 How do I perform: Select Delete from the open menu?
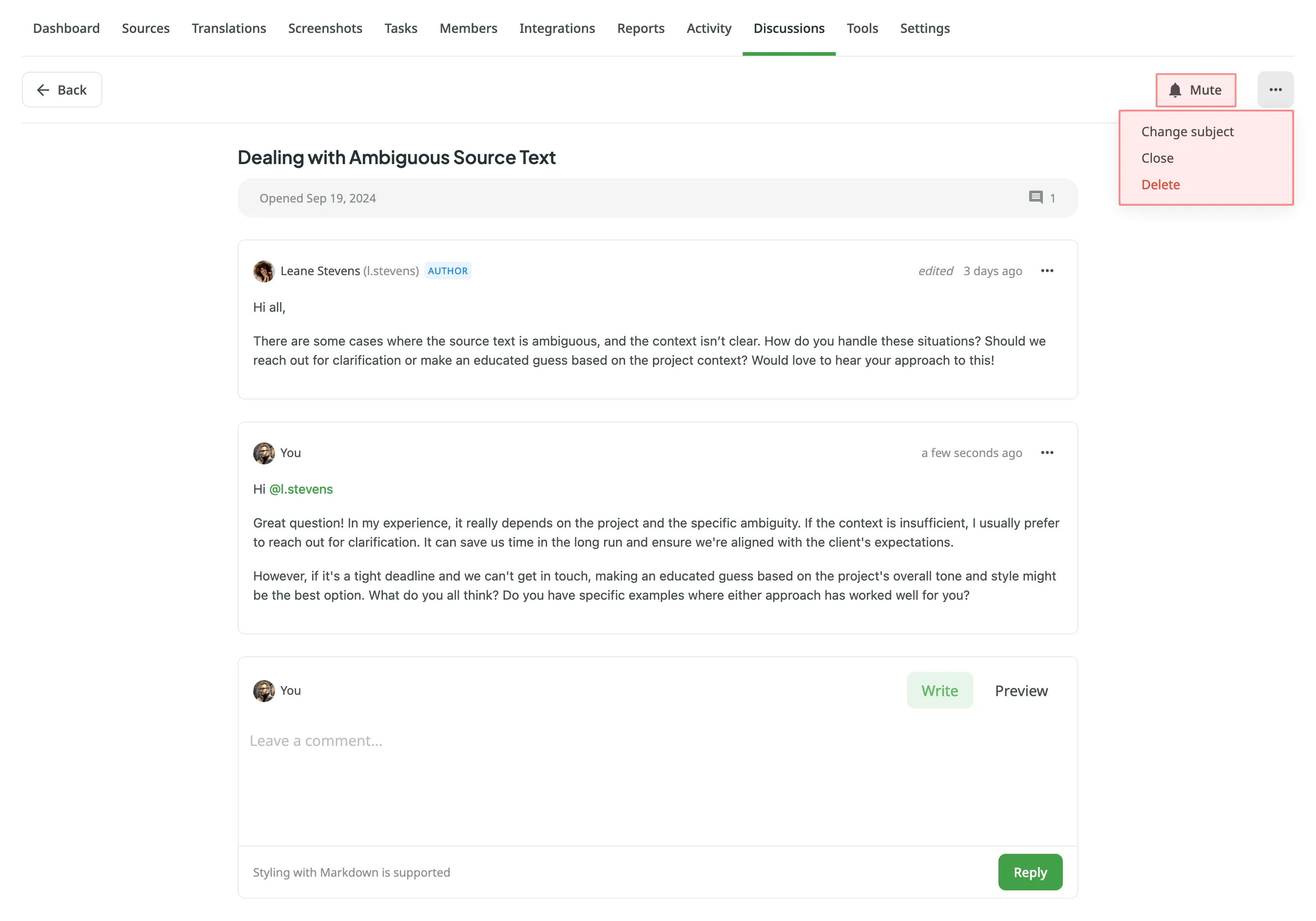click(x=1160, y=184)
